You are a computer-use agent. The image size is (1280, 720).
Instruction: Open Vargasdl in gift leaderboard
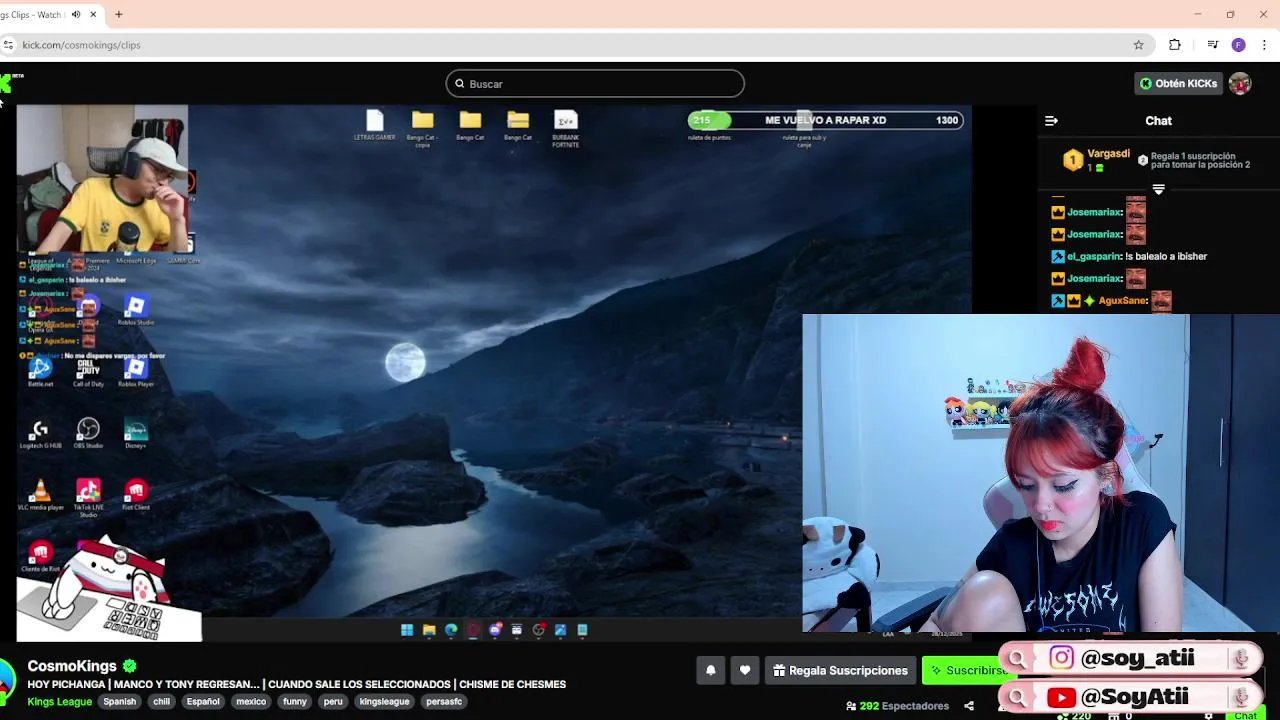tap(1108, 154)
